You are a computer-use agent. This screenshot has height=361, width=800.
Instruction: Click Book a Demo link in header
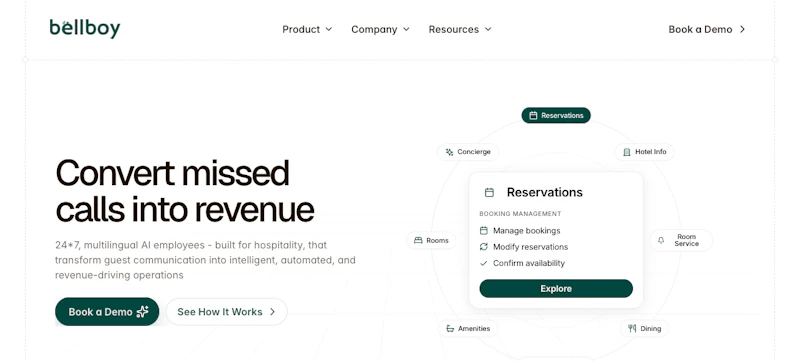click(707, 30)
